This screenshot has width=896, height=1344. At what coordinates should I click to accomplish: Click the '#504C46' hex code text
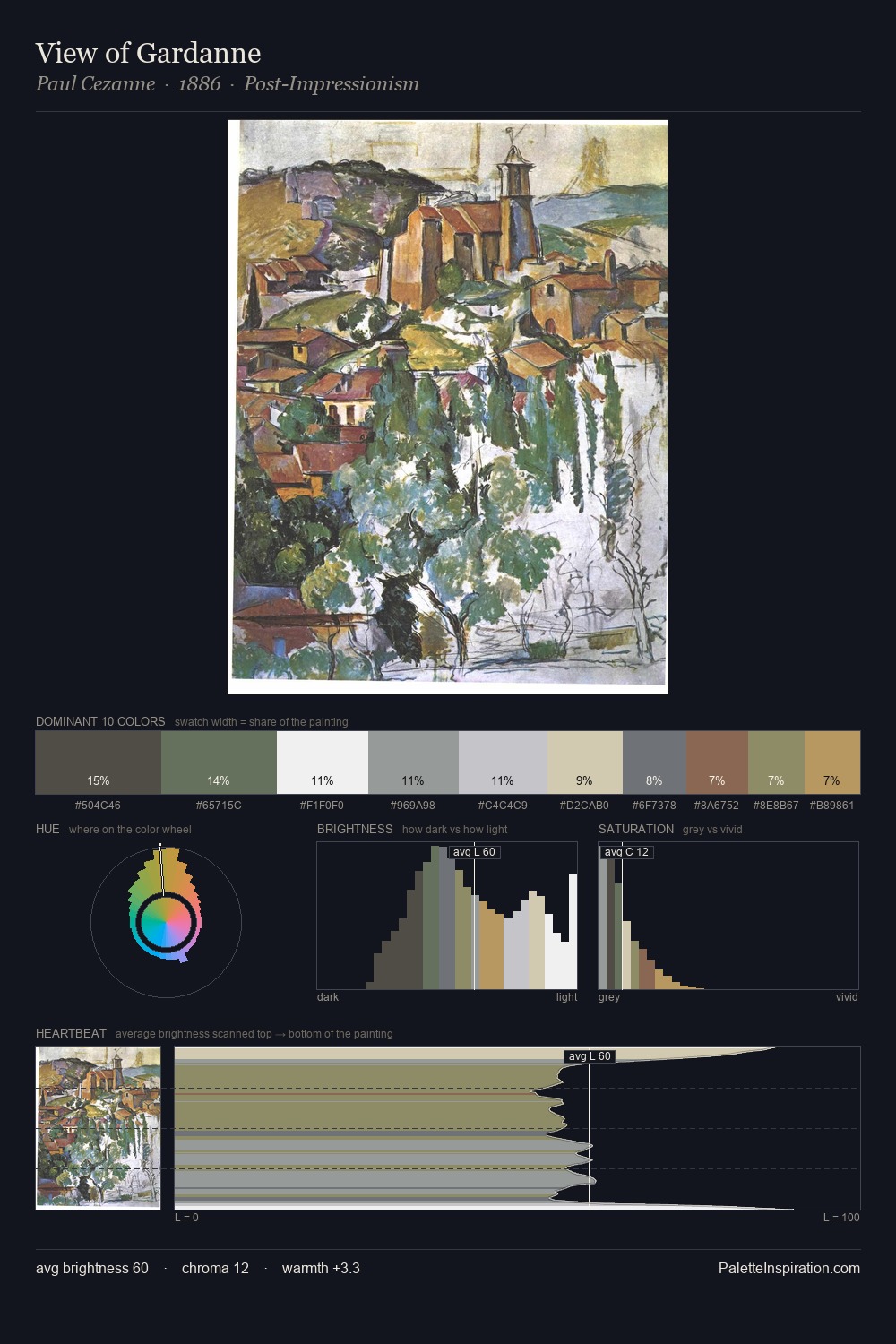coord(98,806)
